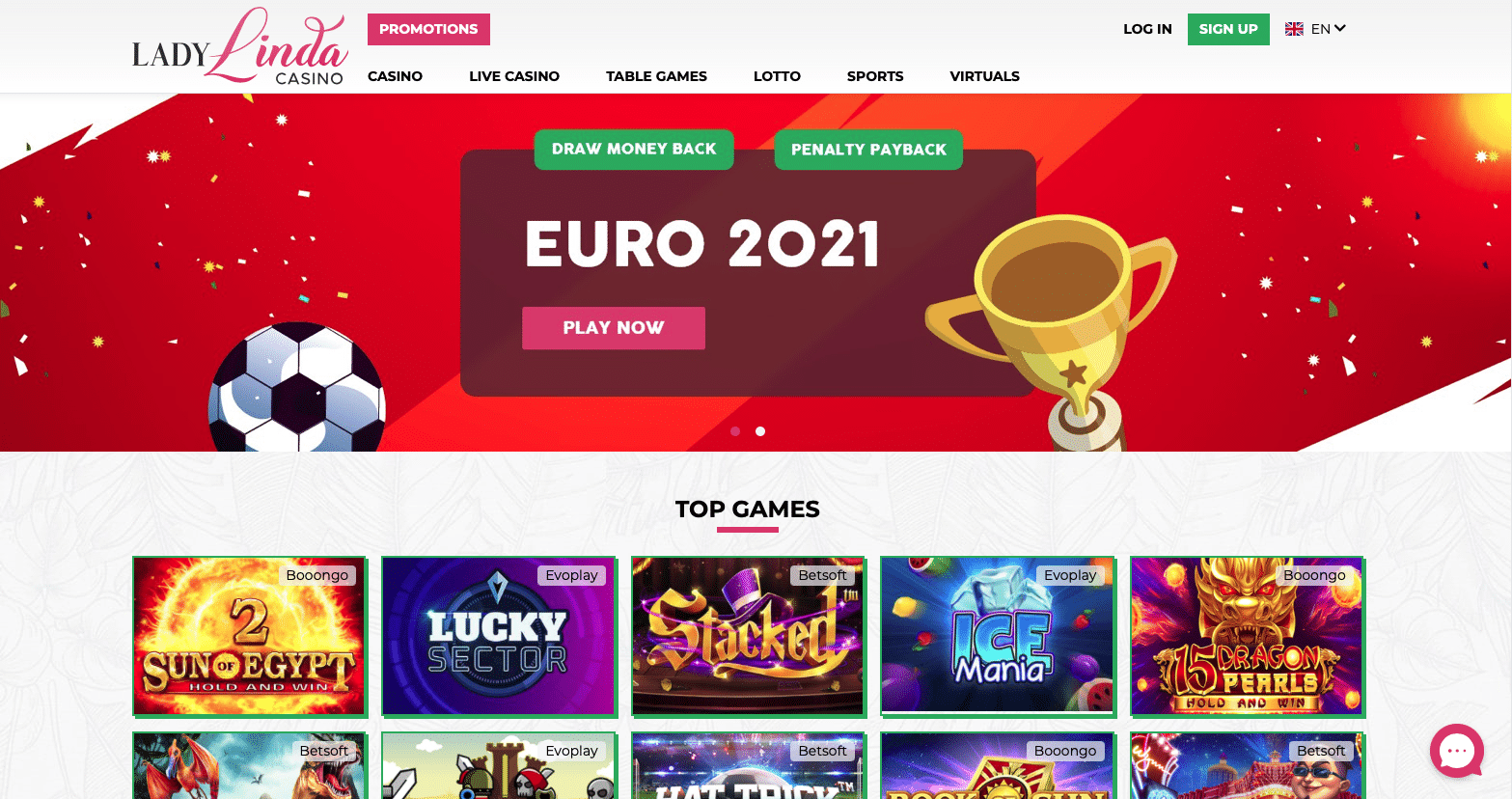
Task: Click the pink Promotions button
Action: [428, 29]
